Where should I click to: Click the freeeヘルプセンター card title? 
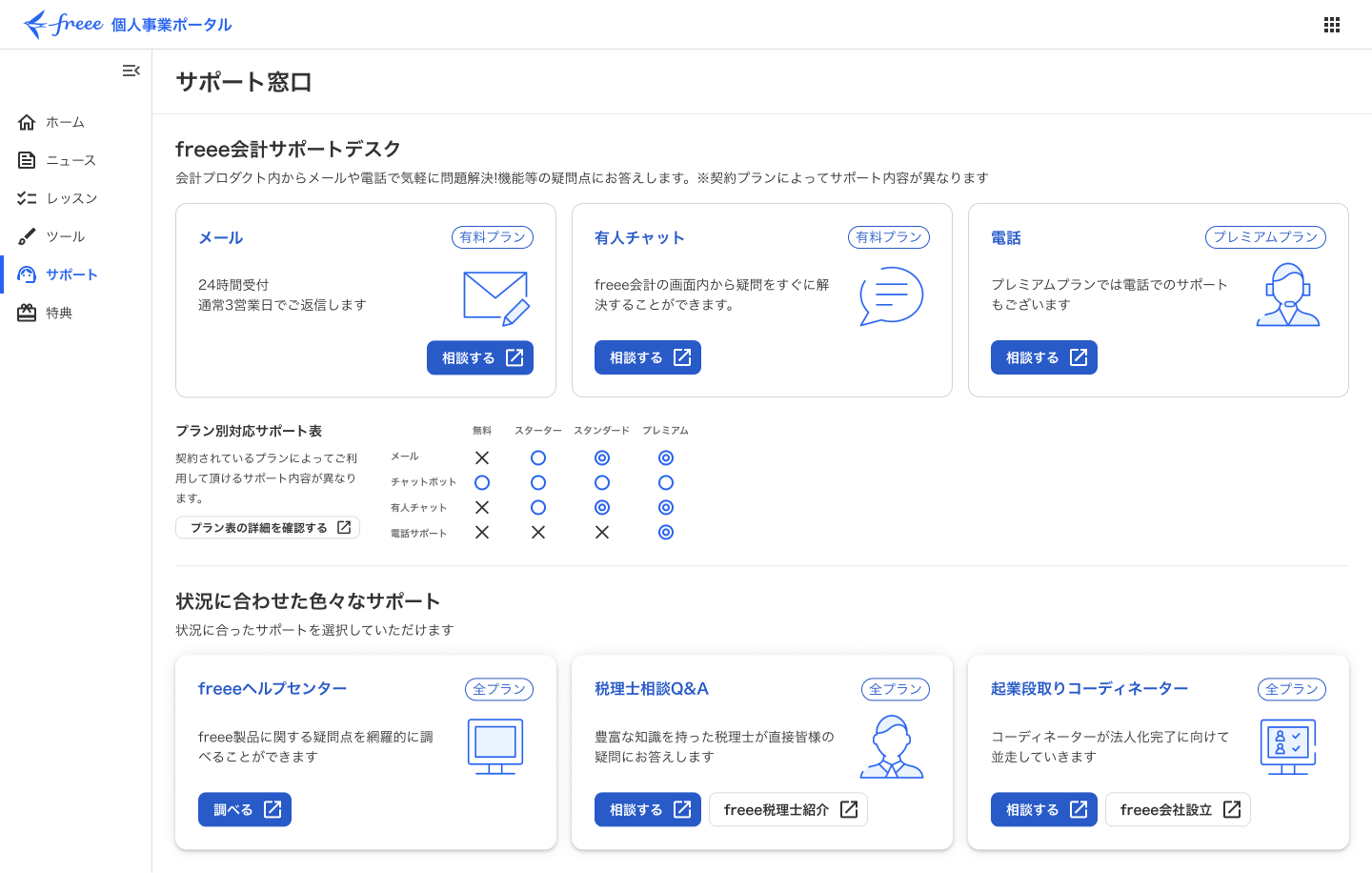(272, 688)
